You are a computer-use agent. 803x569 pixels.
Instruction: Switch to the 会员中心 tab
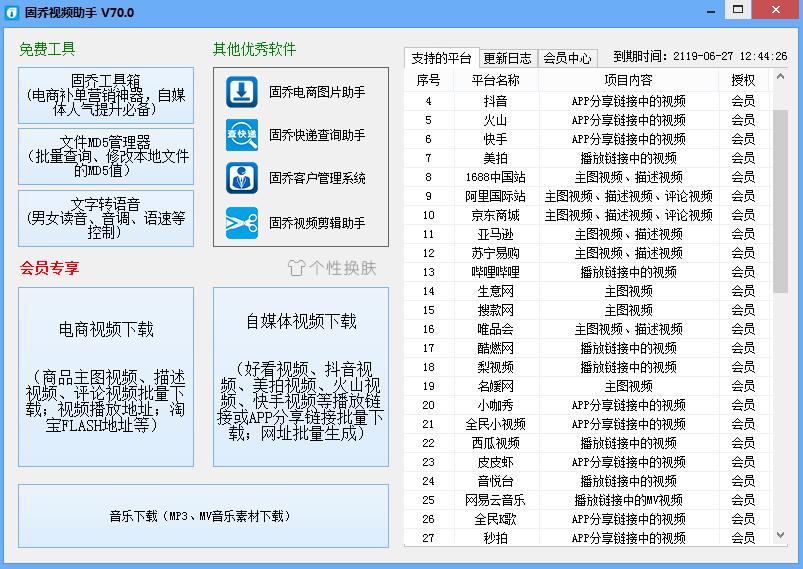567,58
